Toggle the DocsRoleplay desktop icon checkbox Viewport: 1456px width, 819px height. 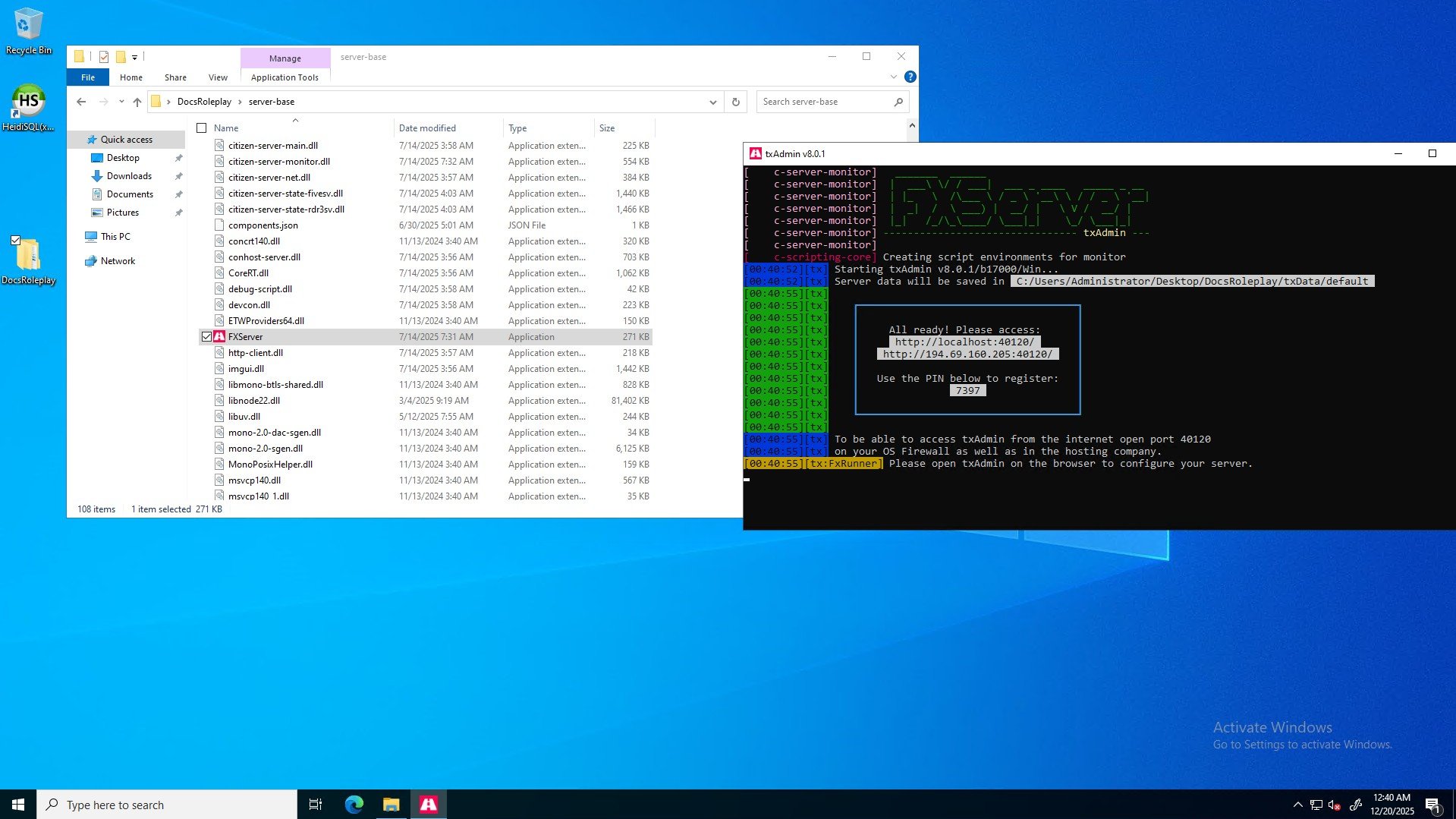(x=15, y=241)
